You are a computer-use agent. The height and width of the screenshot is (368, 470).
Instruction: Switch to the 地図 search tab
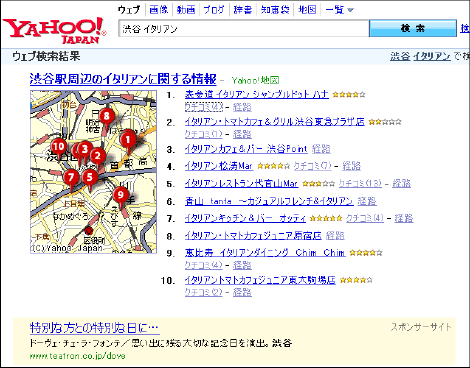click(x=307, y=10)
